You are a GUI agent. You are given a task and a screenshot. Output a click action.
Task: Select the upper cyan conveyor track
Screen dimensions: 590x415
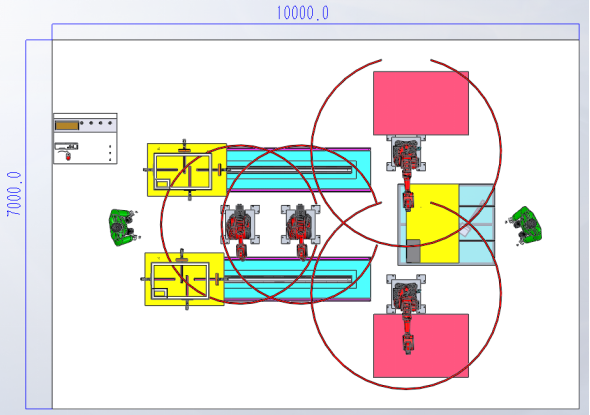pos(298,170)
